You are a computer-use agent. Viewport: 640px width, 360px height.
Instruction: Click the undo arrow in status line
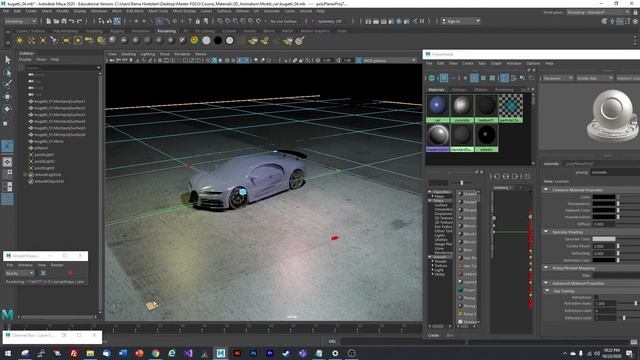(71, 21)
